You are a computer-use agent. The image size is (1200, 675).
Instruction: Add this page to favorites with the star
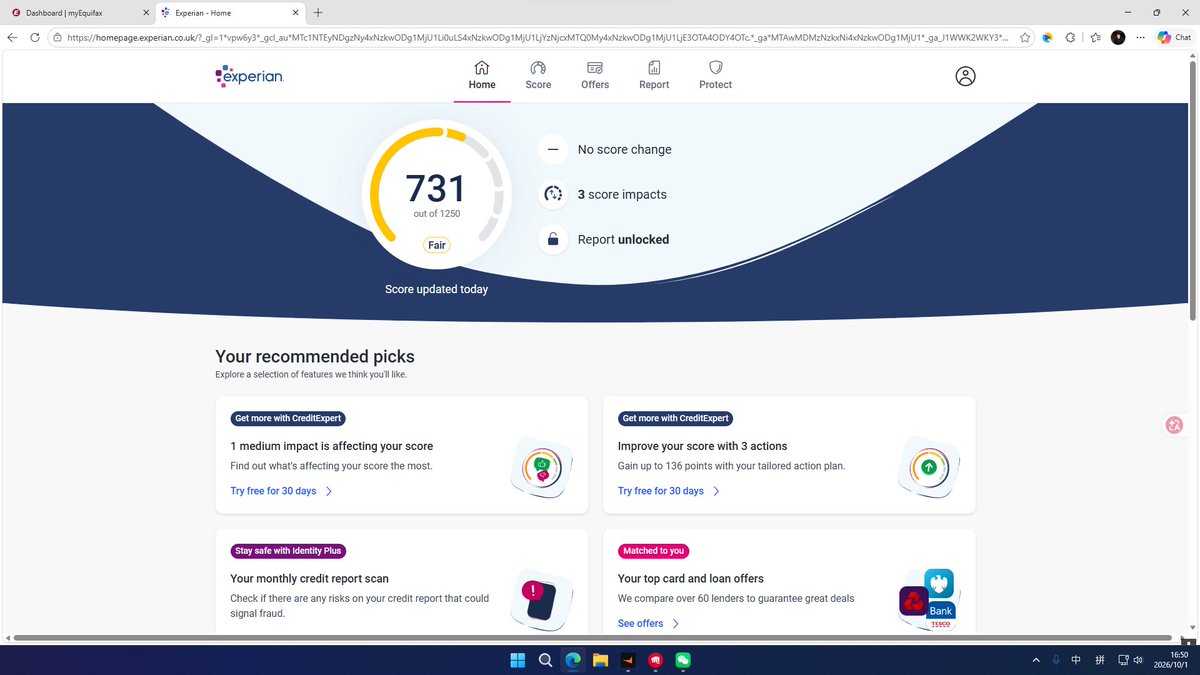pyautogui.click(x=1025, y=37)
